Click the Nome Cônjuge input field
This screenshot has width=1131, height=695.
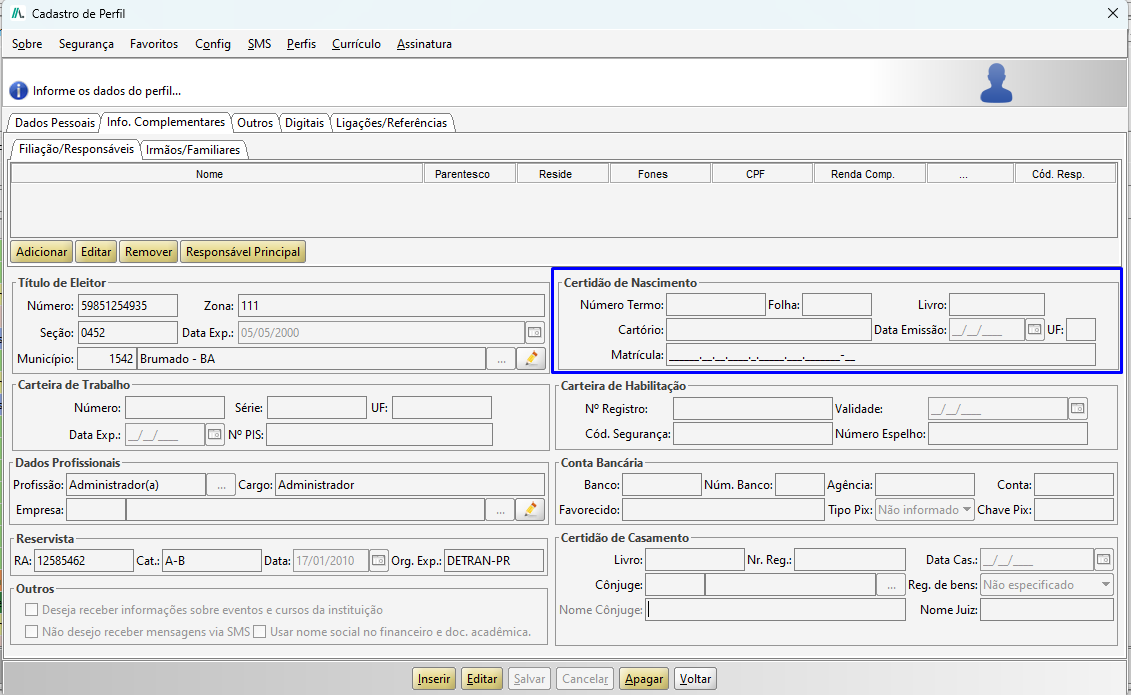775,609
